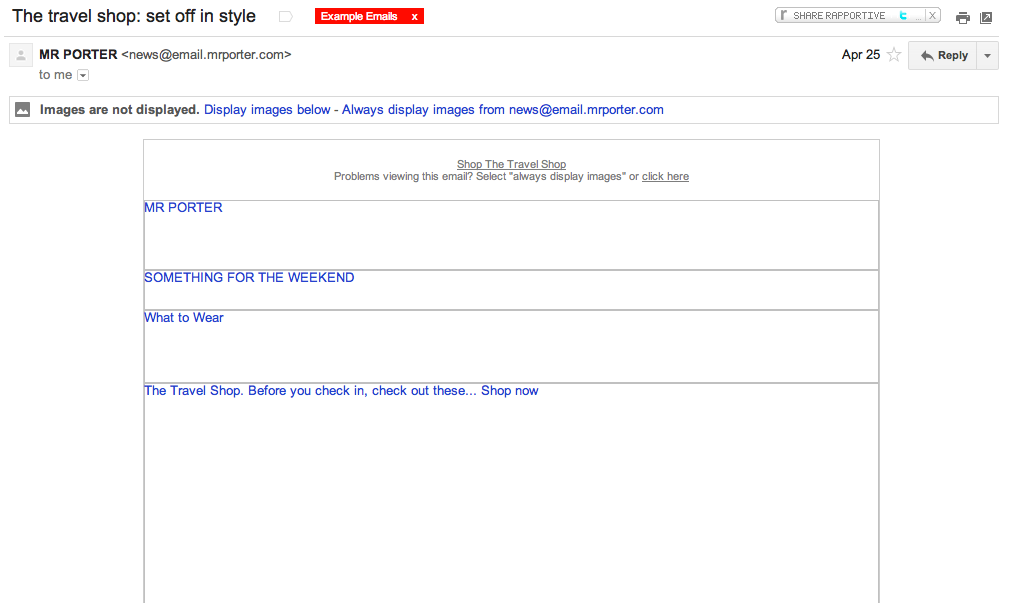
Task: Click the image placeholder icon in notice bar
Action: coord(23,110)
